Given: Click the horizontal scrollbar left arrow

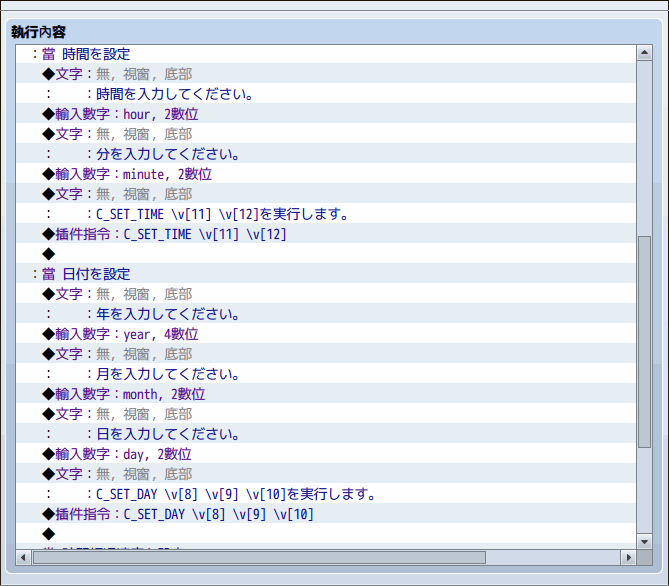Looking at the screenshot, I should [23, 557].
